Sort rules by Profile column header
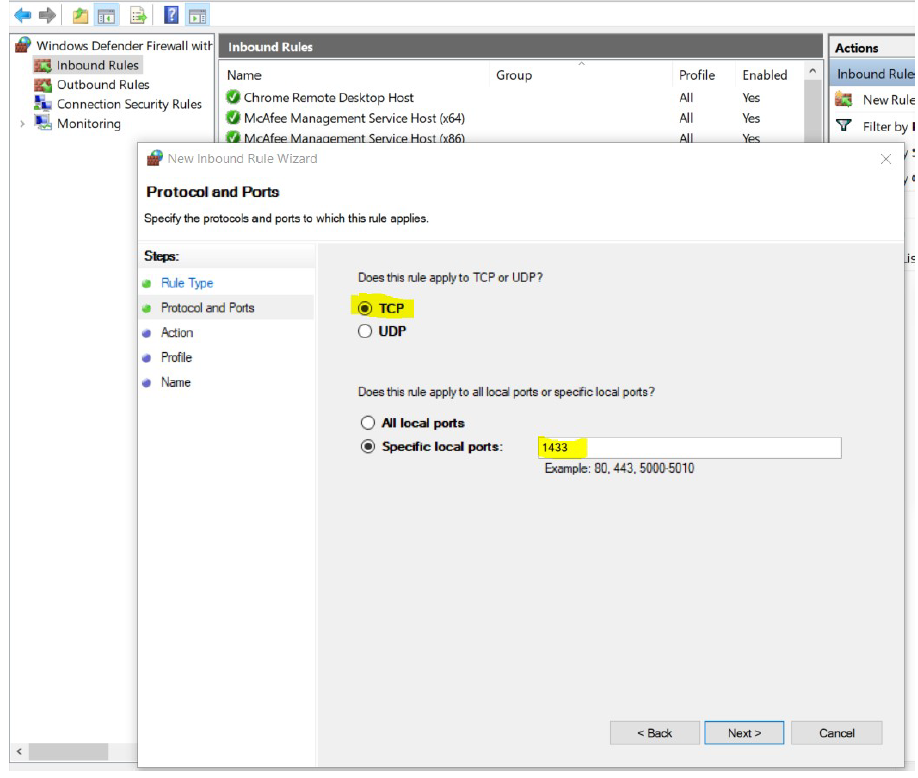This screenshot has height=778, width=918. [697, 76]
